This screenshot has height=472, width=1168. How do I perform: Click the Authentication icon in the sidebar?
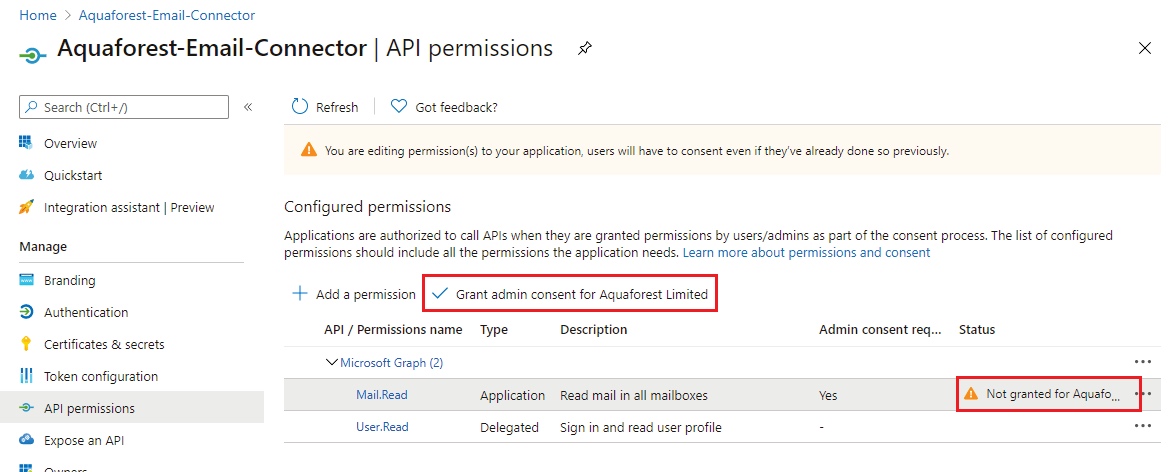click(x=27, y=312)
